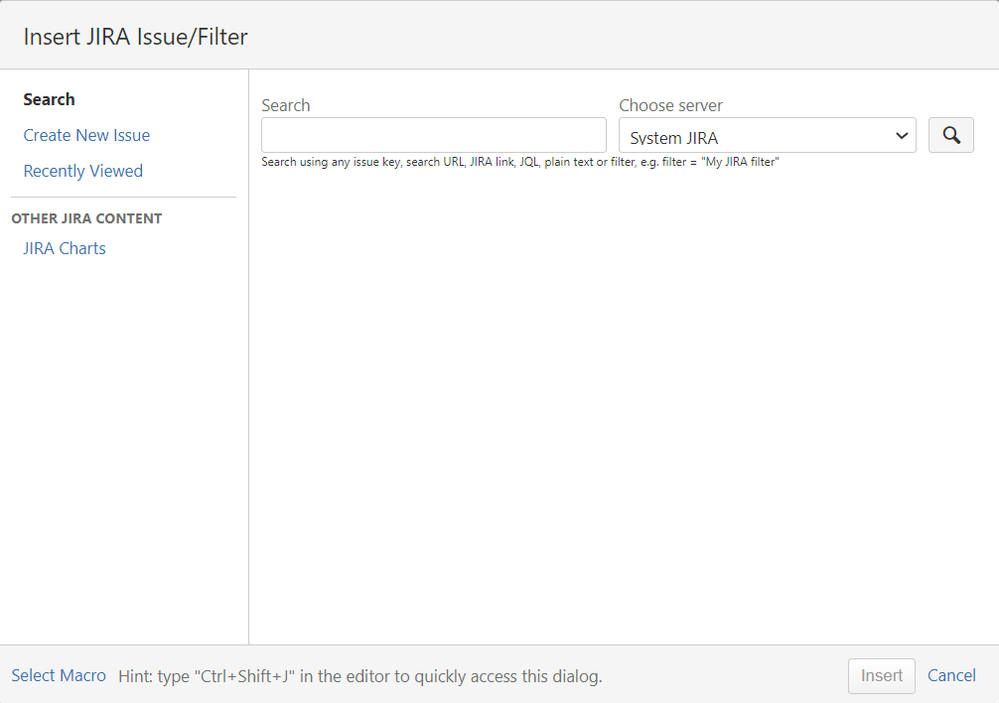Viewport: 999px width, 703px height.
Task: Click the Search label above the input field
Action: pos(285,105)
